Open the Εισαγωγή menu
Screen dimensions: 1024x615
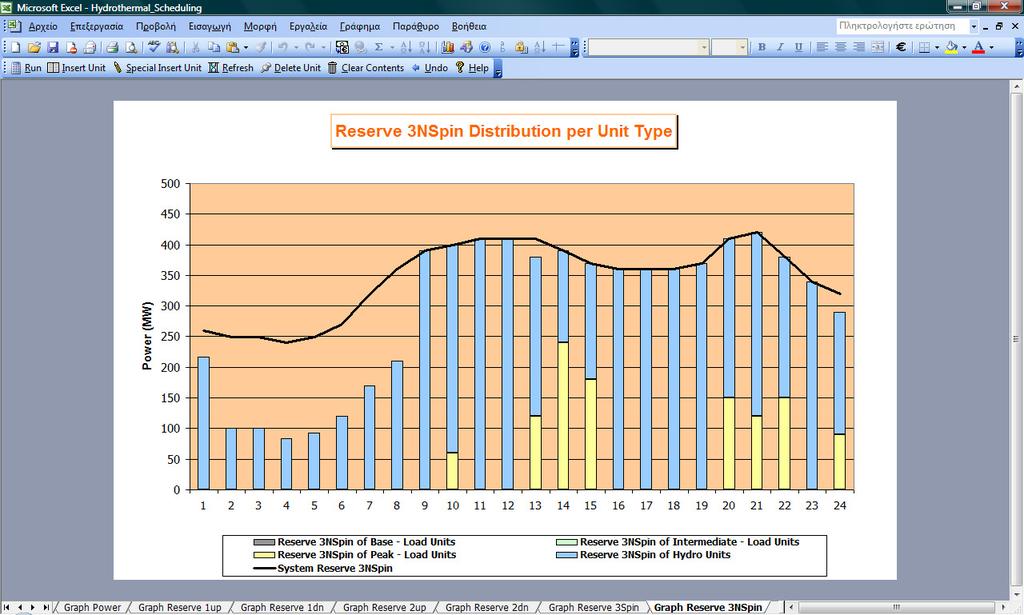pos(210,27)
